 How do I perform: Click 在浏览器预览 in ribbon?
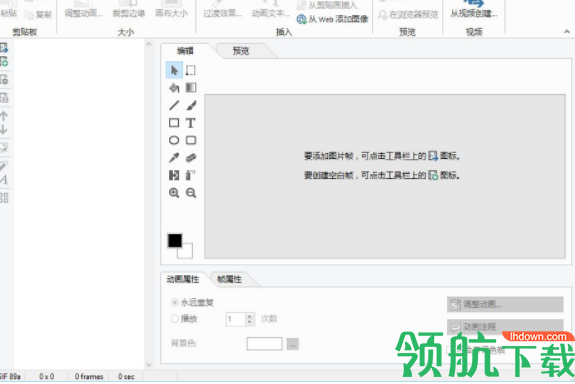click(408, 14)
